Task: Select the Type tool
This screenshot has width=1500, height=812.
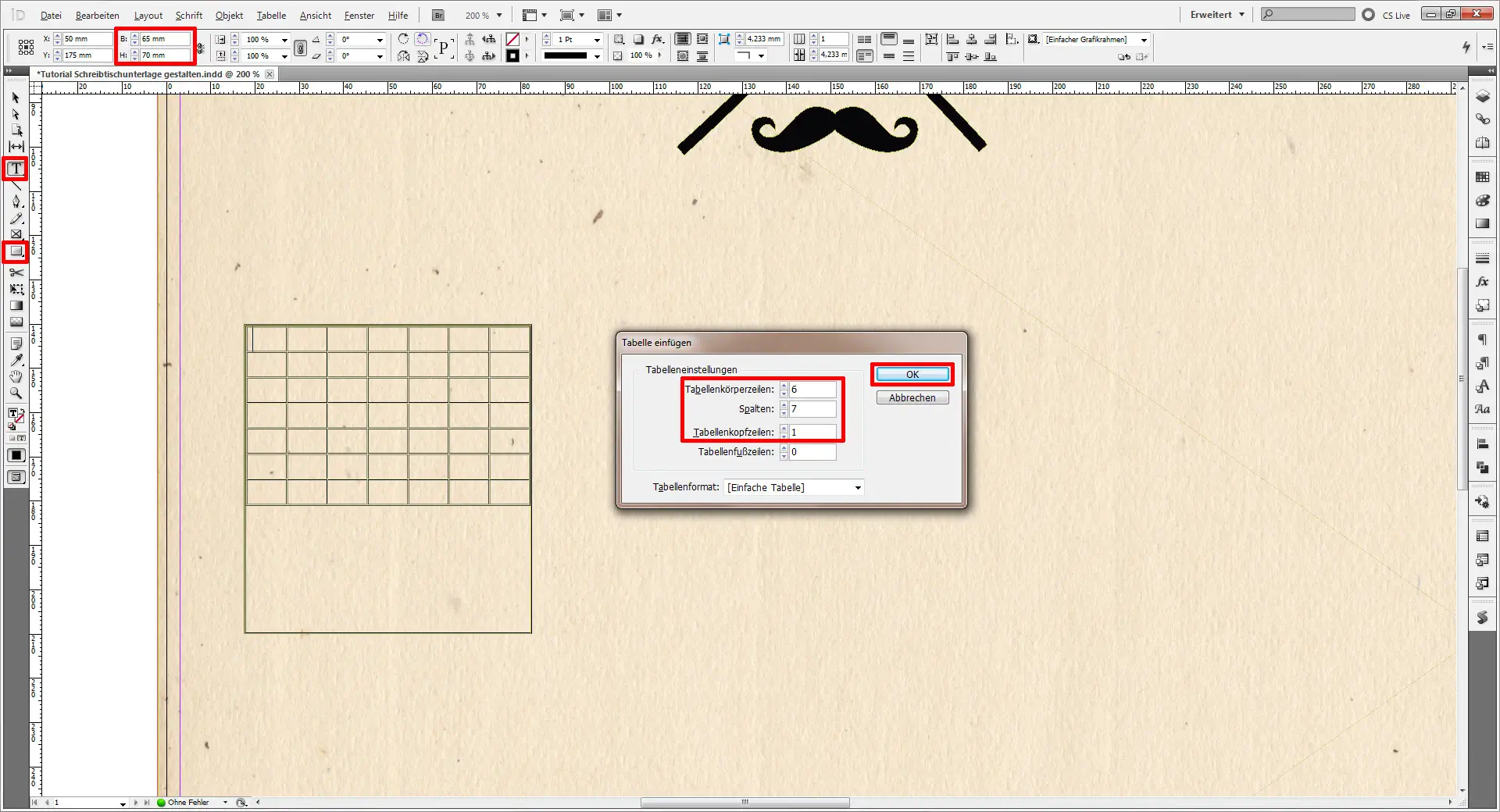Action: (15, 169)
